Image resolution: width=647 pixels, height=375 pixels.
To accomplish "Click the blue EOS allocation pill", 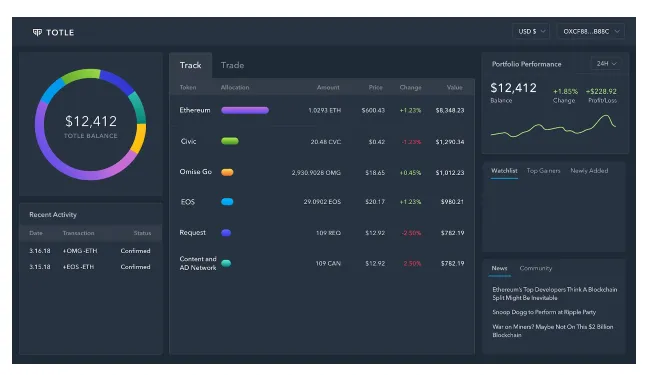I will (227, 202).
